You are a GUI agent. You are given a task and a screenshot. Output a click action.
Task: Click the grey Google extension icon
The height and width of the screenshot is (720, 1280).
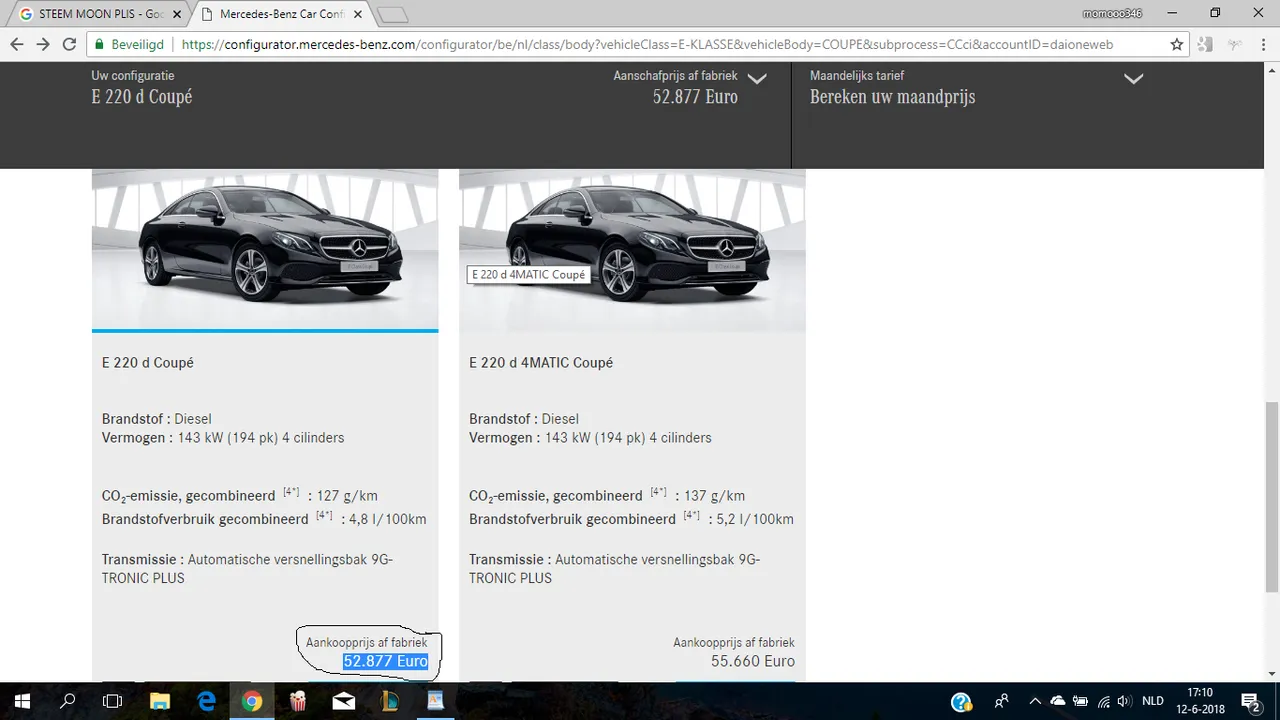(1205, 45)
